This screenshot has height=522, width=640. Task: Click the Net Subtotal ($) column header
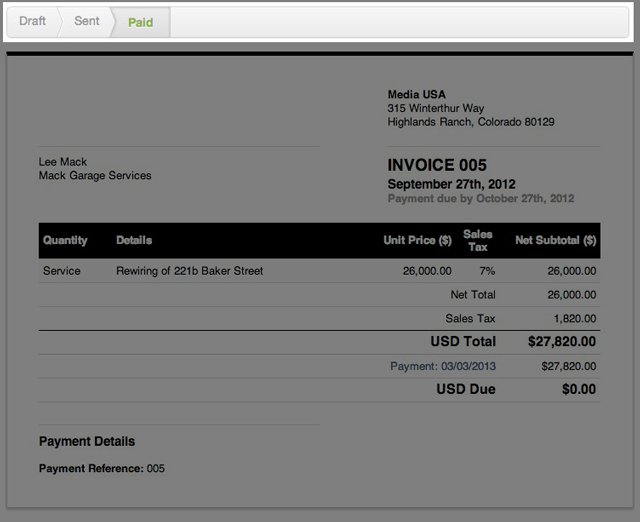(x=555, y=240)
